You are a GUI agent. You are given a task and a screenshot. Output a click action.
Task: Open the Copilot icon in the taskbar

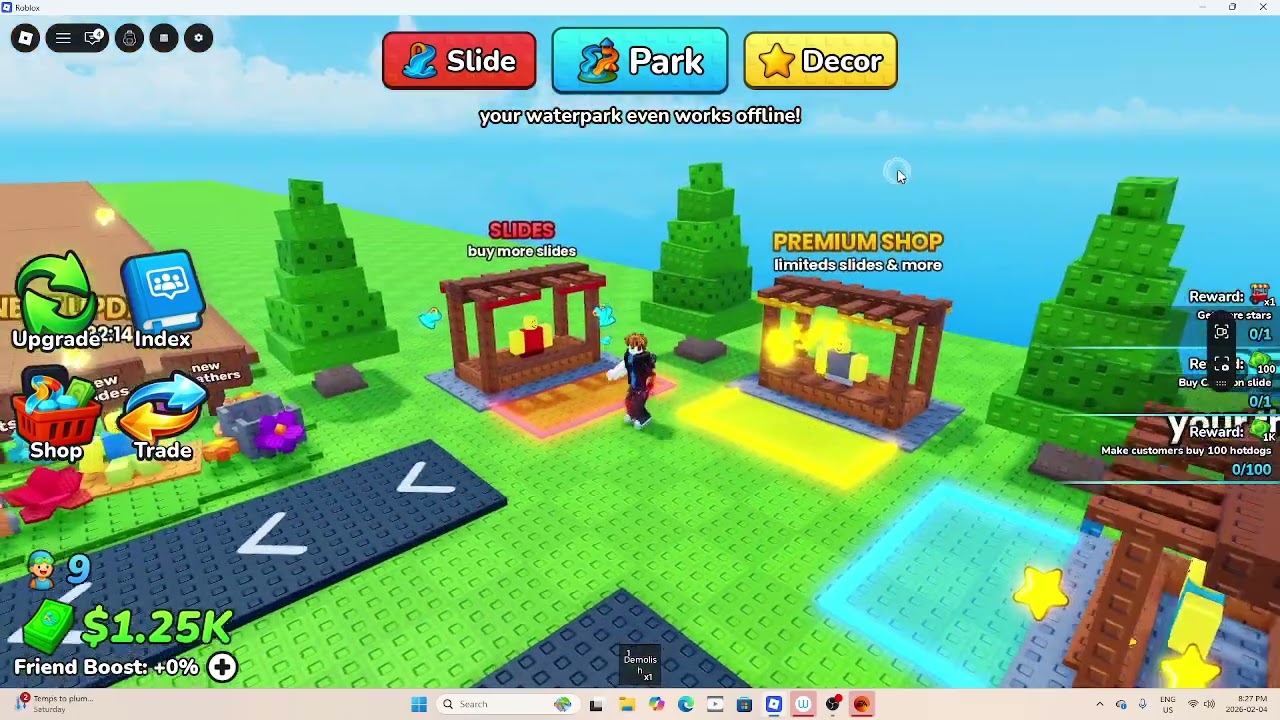click(656, 704)
